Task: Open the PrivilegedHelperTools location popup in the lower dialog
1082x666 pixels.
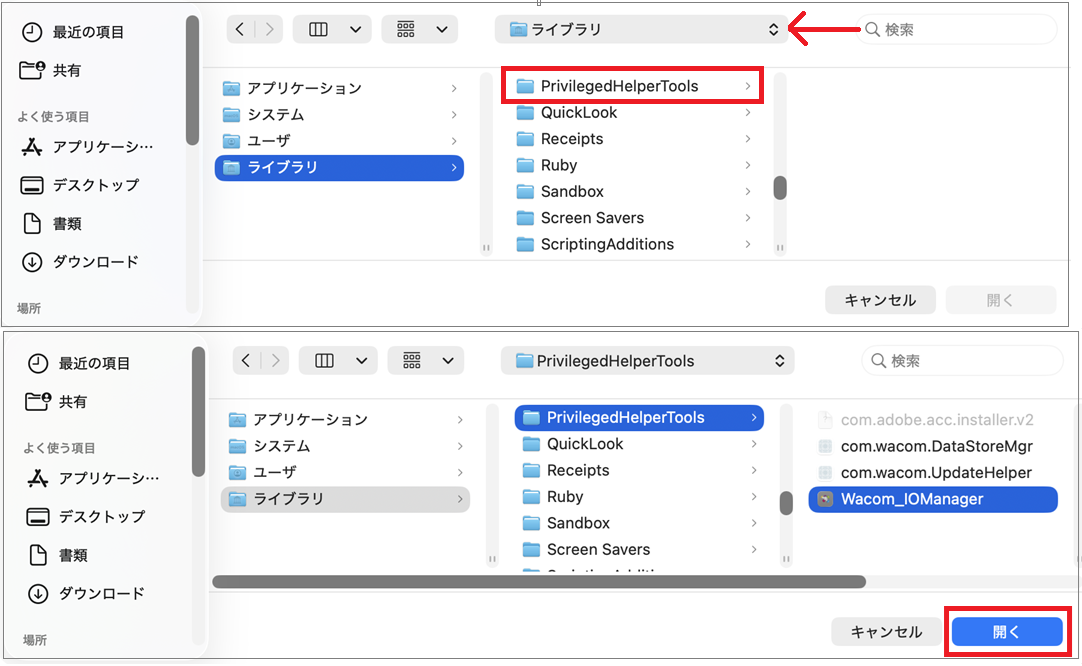Action: [x=647, y=361]
